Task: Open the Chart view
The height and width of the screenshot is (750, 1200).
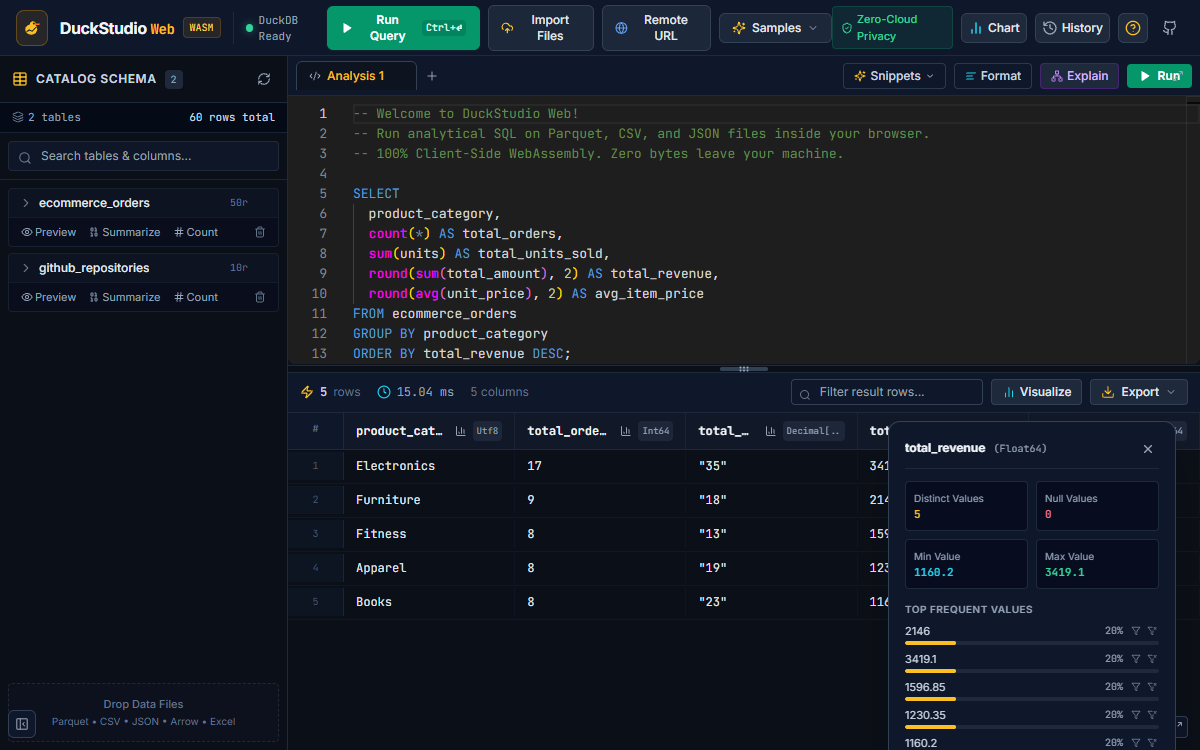Action: [994, 28]
